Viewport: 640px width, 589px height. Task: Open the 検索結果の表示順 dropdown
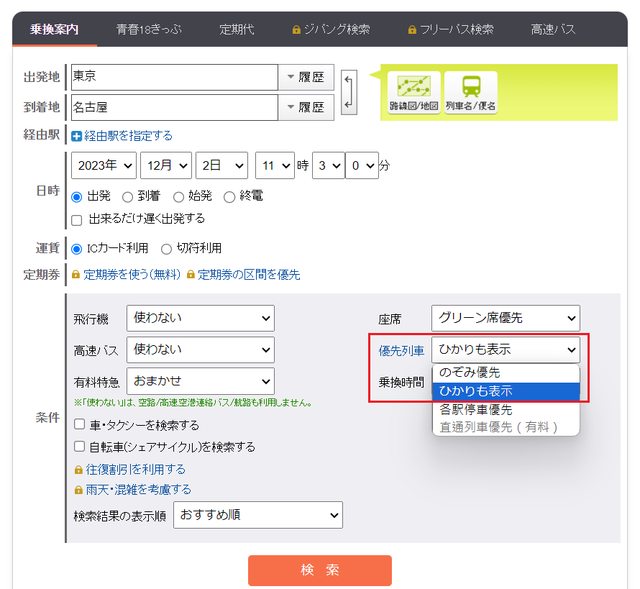coord(258,515)
